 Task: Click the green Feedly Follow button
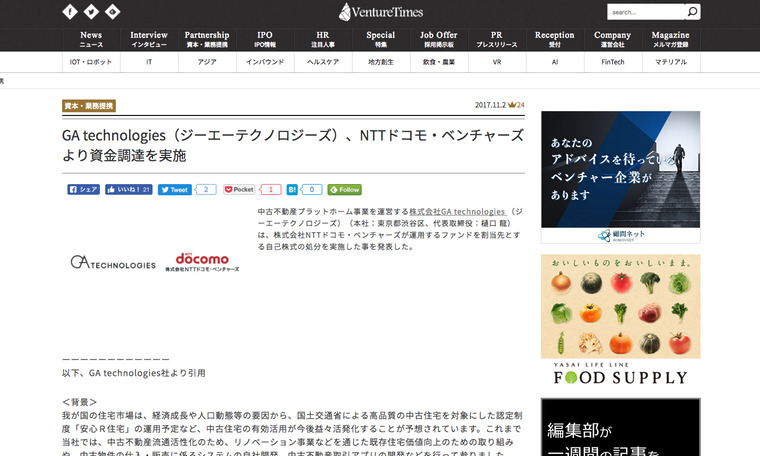pyautogui.click(x=345, y=189)
